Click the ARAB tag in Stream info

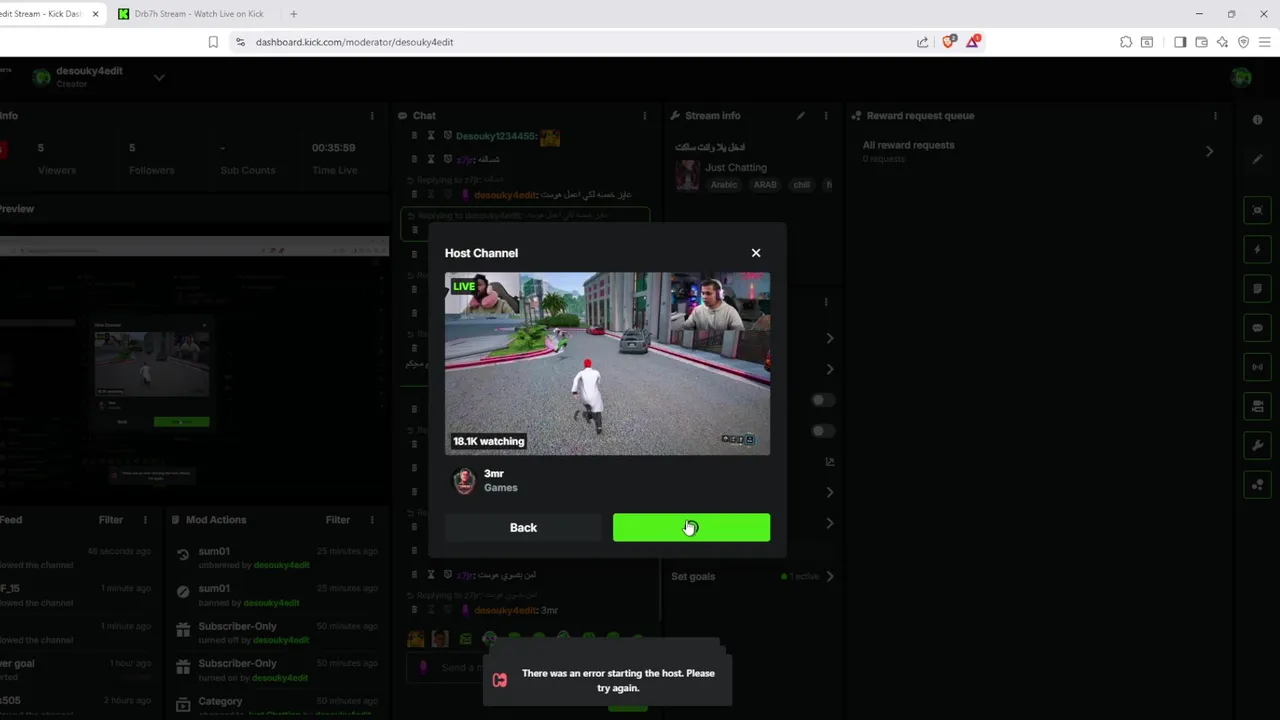coord(765,185)
